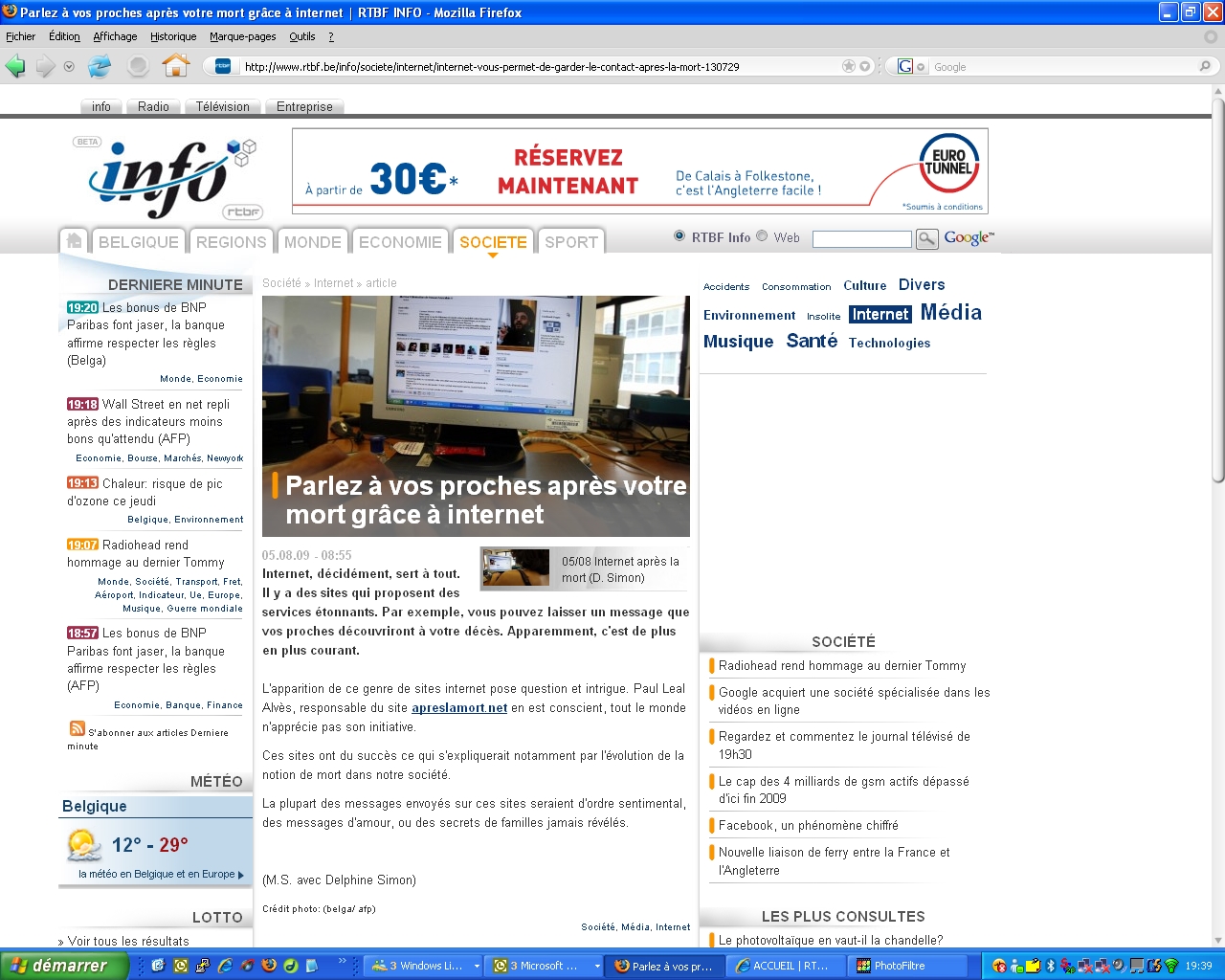Open the Affichage menu
This screenshot has height=980, width=1225.
click(x=115, y=36)
